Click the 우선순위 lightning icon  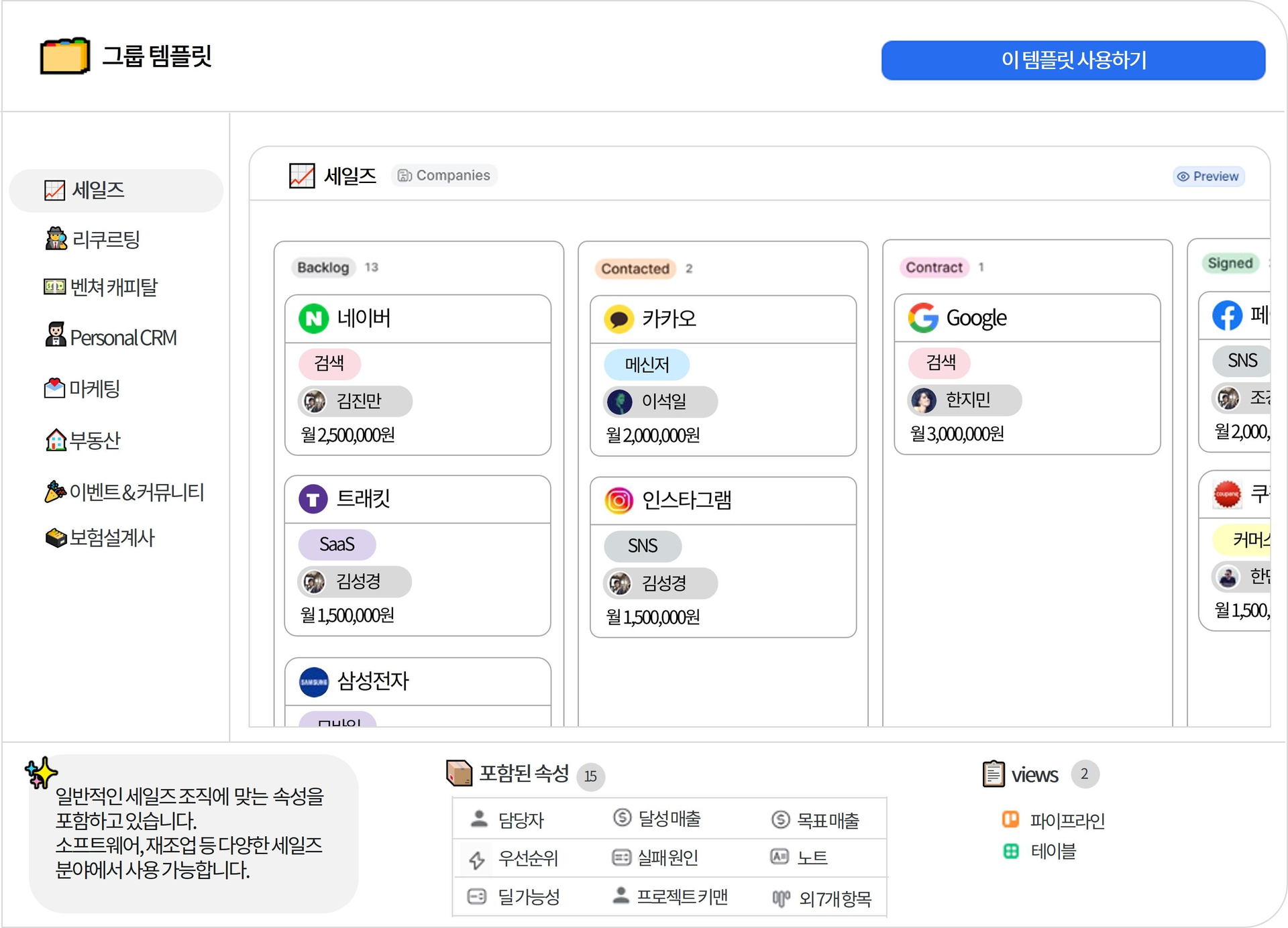click(477, 860)
